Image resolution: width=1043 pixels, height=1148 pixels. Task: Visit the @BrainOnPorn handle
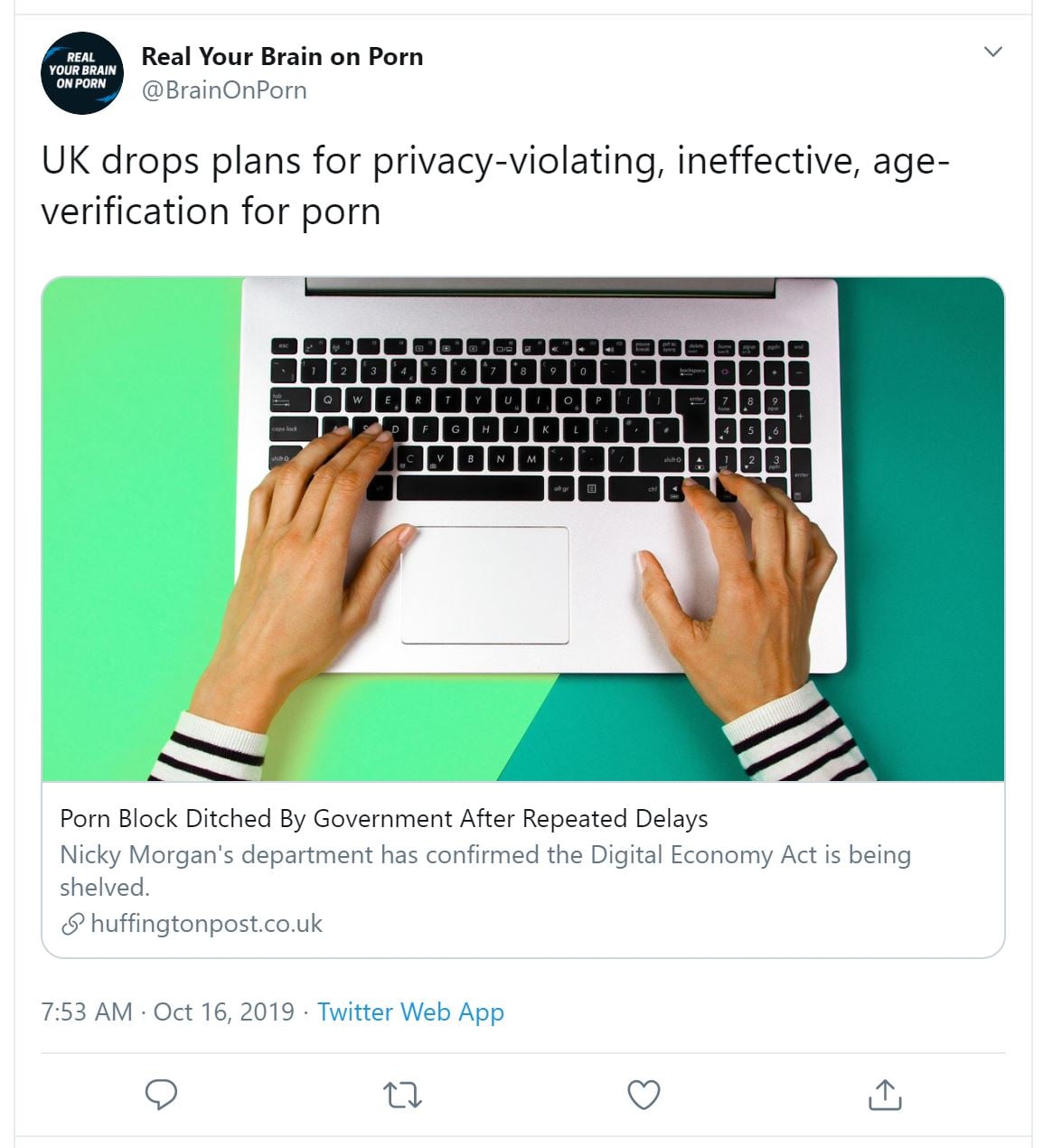224,90
